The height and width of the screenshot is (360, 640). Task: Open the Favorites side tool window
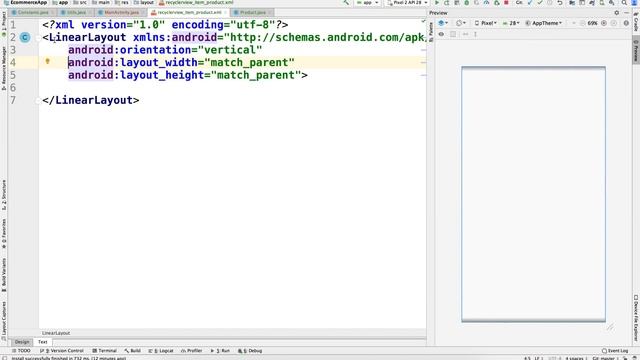(4, 234)
